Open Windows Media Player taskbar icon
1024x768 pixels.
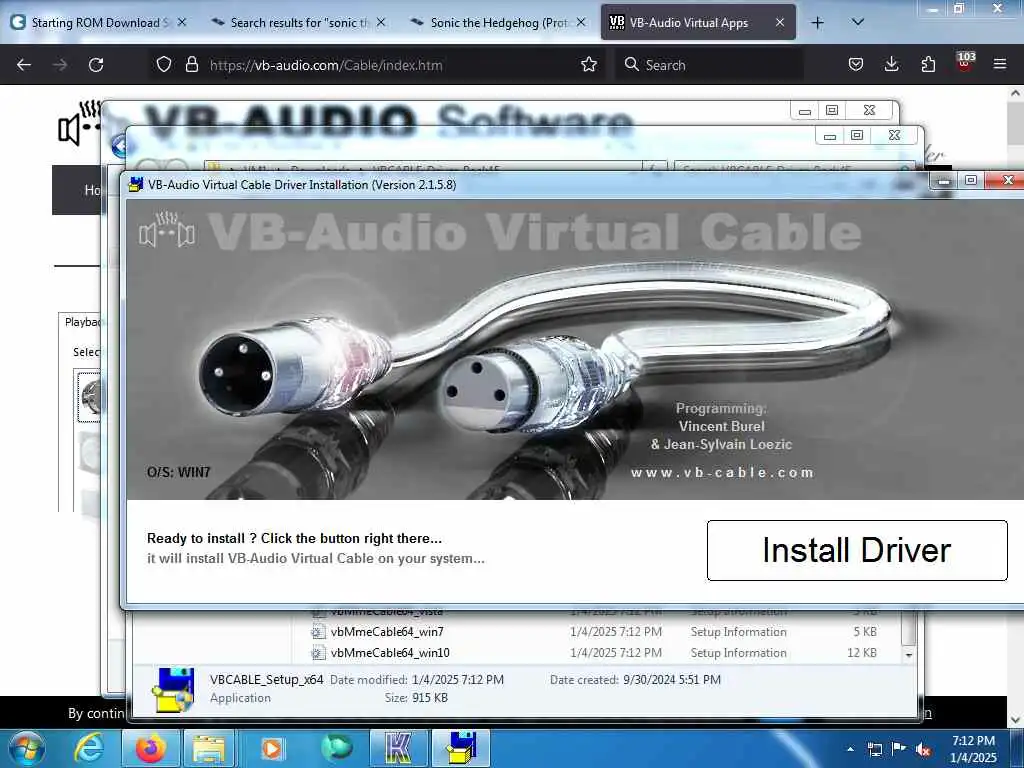click(x=272, y=748)
